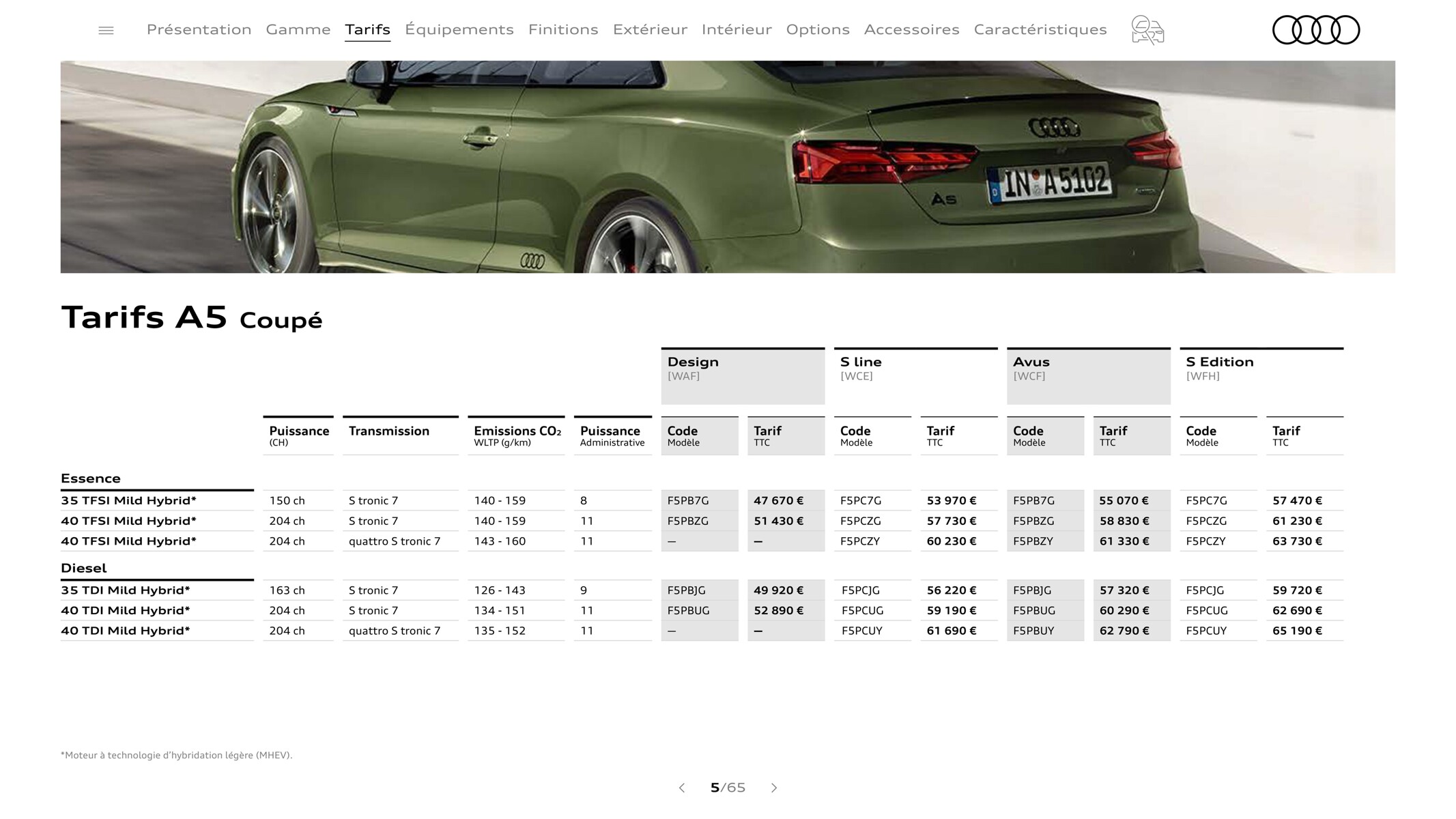
Task: Select the Avus [WCF] column header
Action: click(1088, 376)
